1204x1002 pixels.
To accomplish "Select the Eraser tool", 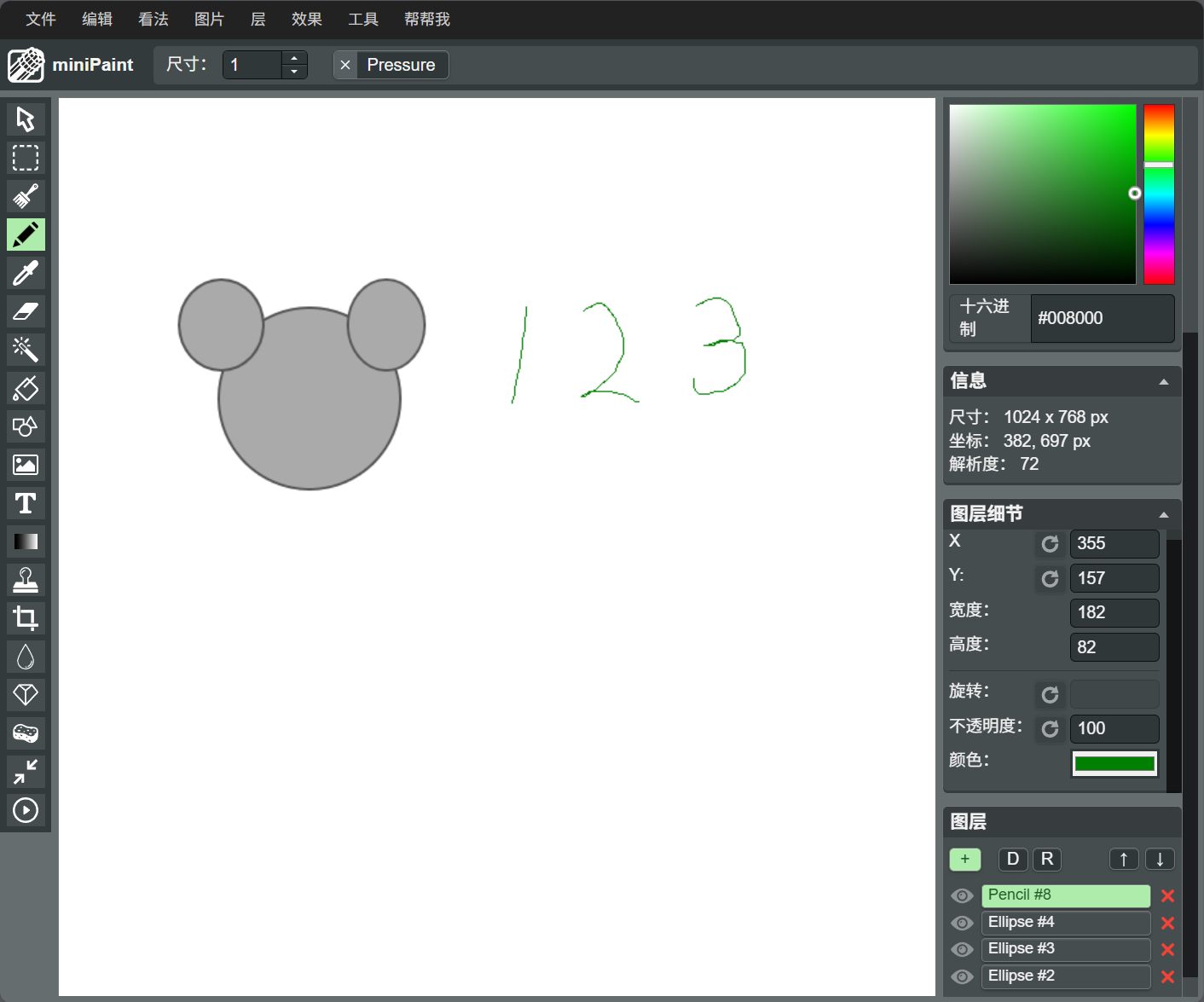I will click(x=26, y=311).
